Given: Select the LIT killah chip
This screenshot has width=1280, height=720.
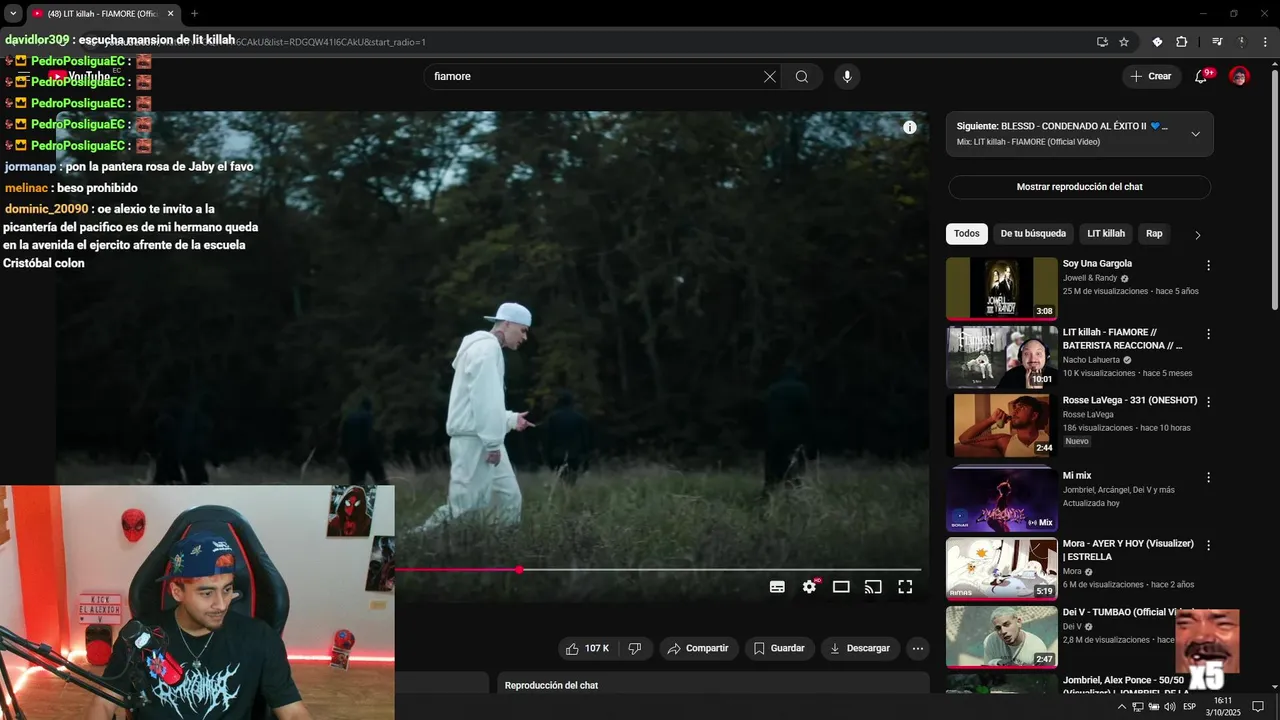Looking at the screenshot, I should [x=1106, y=234].
